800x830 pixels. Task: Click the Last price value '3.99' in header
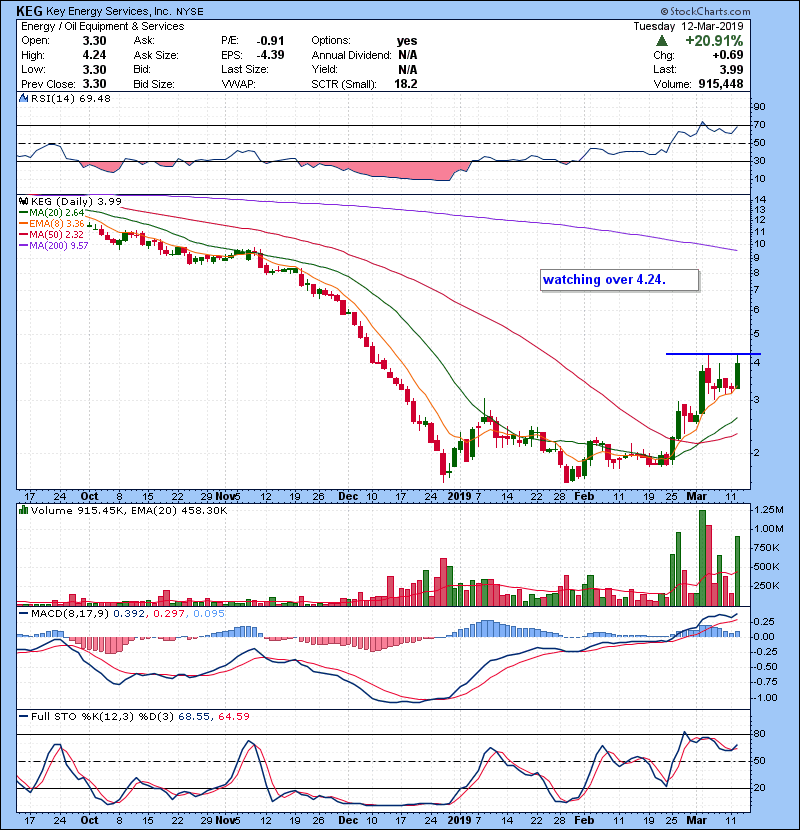(x=732, y=69)
